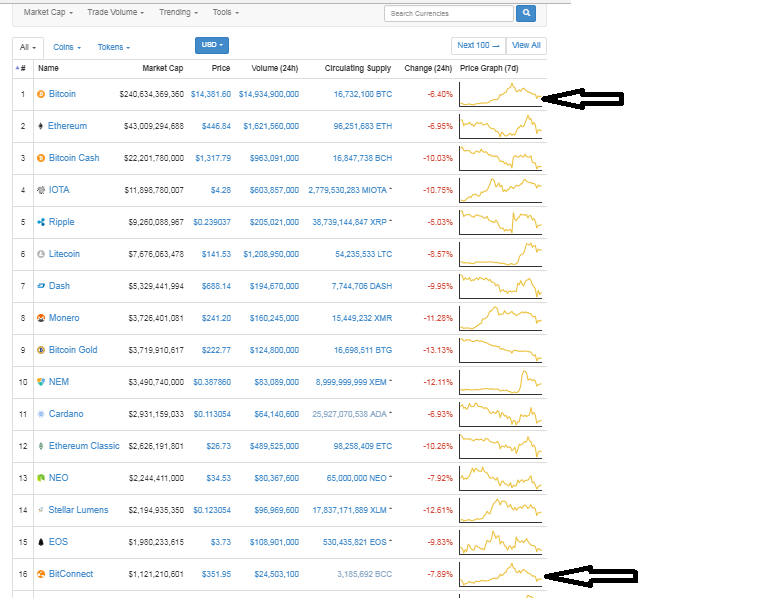768x598 pixels.
Task: Open Ethereum 7d price graph
Action: pyautogui.click(x=501, y=126)
